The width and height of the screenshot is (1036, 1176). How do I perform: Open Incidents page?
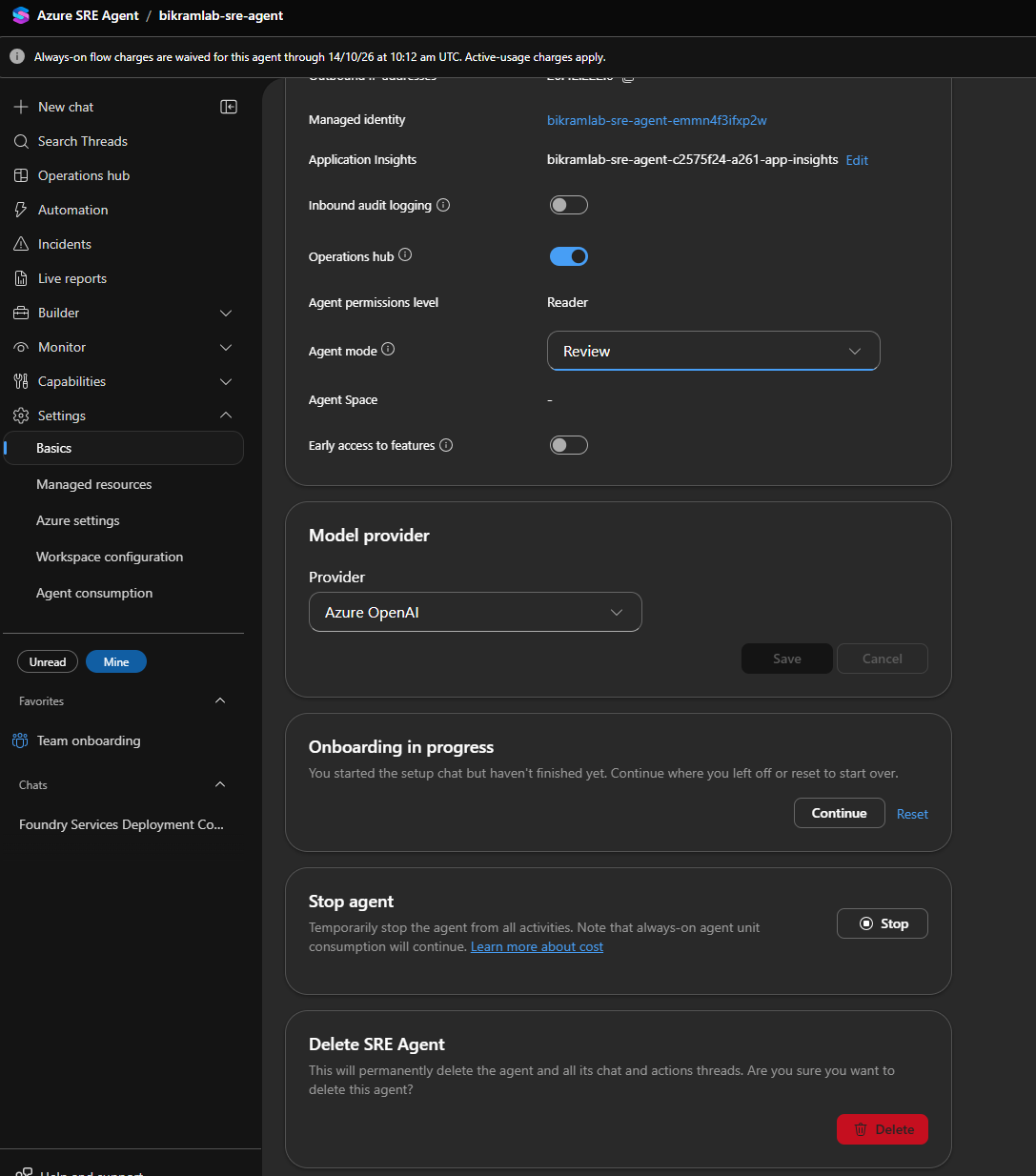[65, 244]
